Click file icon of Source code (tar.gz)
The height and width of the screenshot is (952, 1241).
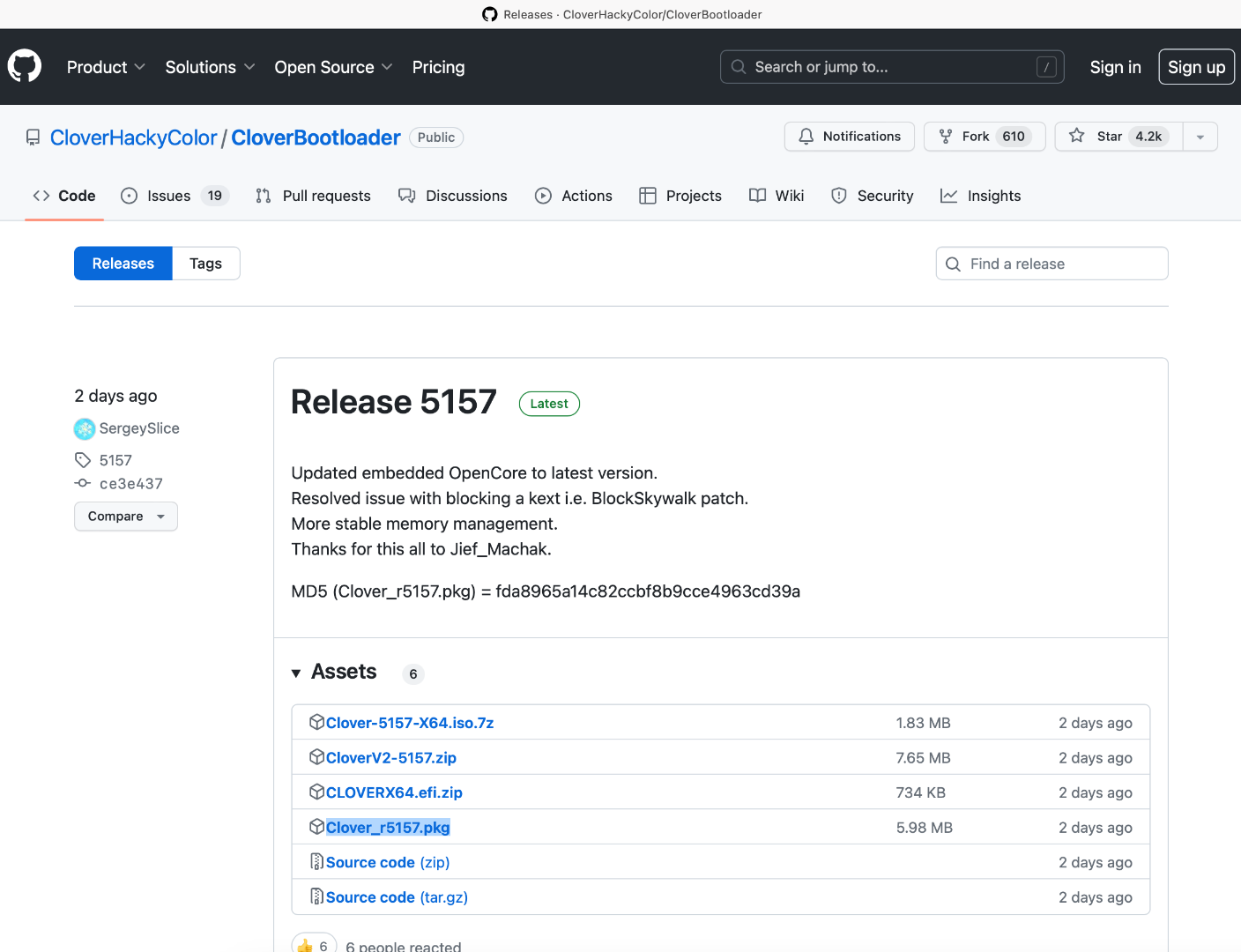(x=317, y=896)
